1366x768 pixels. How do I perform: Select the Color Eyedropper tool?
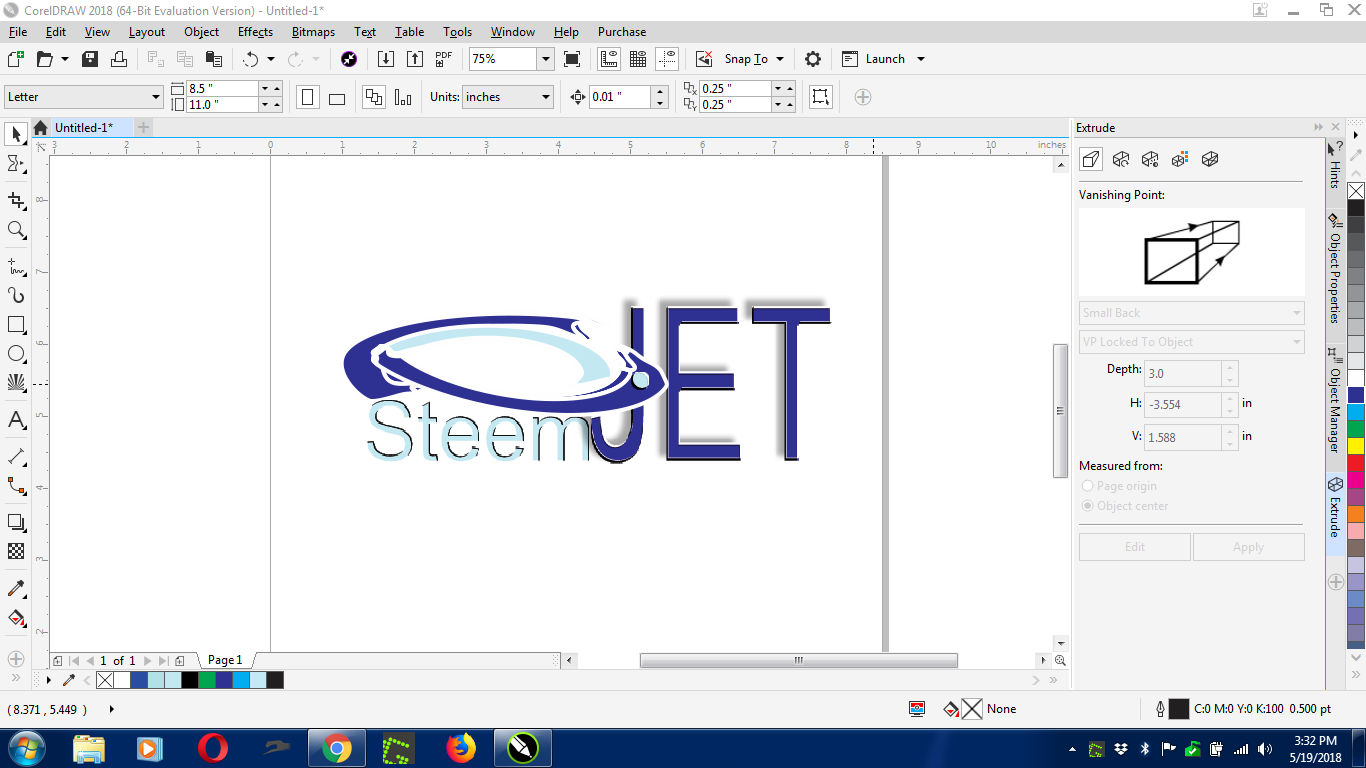coord(16,588)
